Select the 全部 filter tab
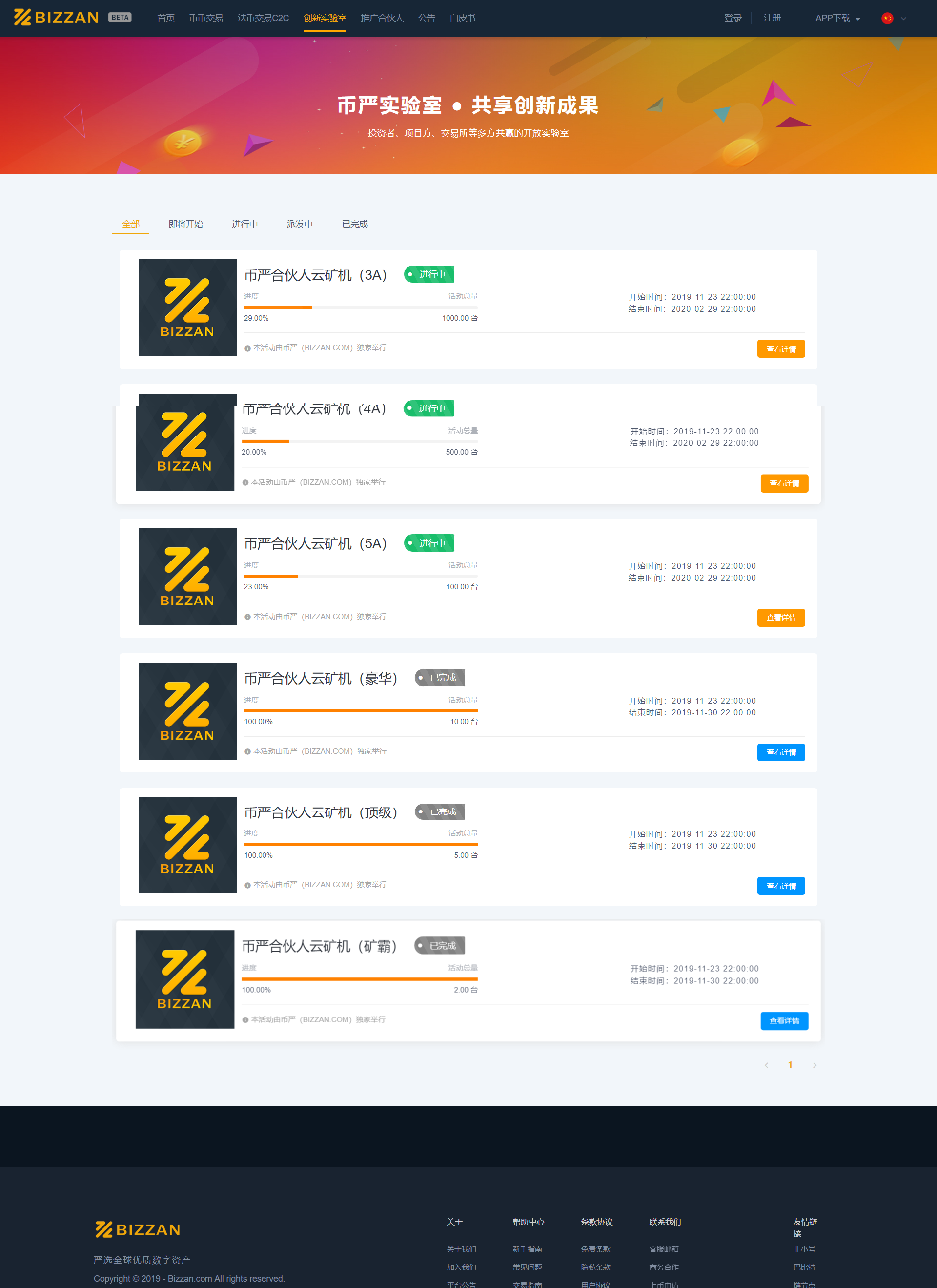This screenshot has width=937, height=1288. click(x=131, y=223)
